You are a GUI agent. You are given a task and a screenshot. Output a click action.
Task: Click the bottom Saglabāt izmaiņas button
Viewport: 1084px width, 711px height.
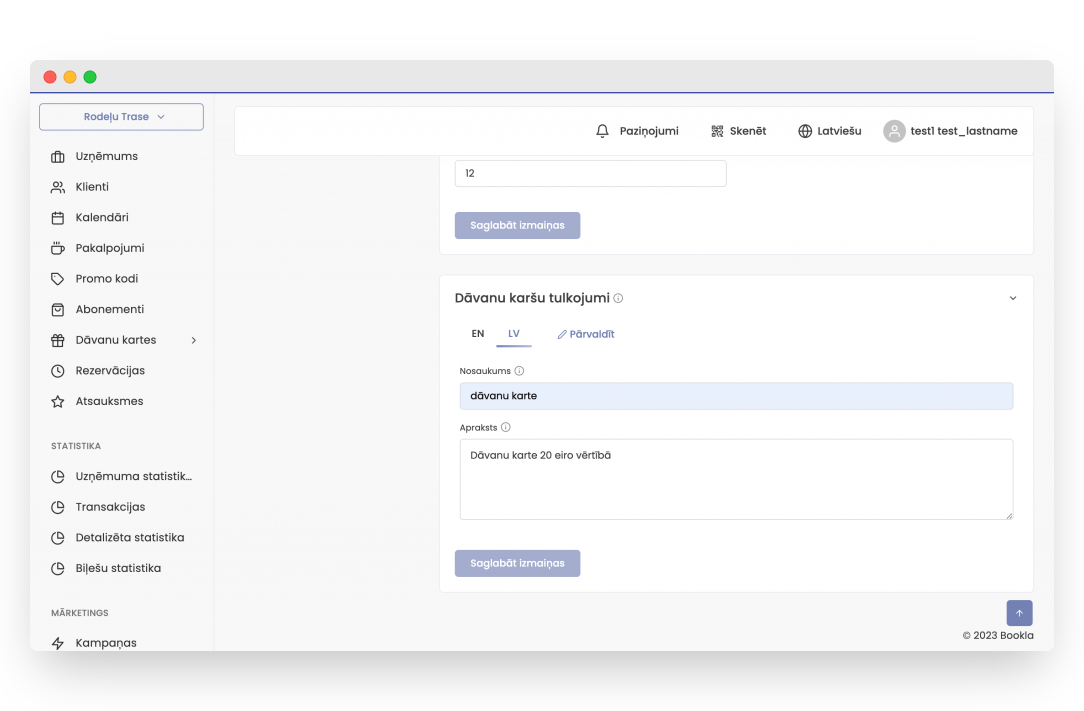click(517, 563)
